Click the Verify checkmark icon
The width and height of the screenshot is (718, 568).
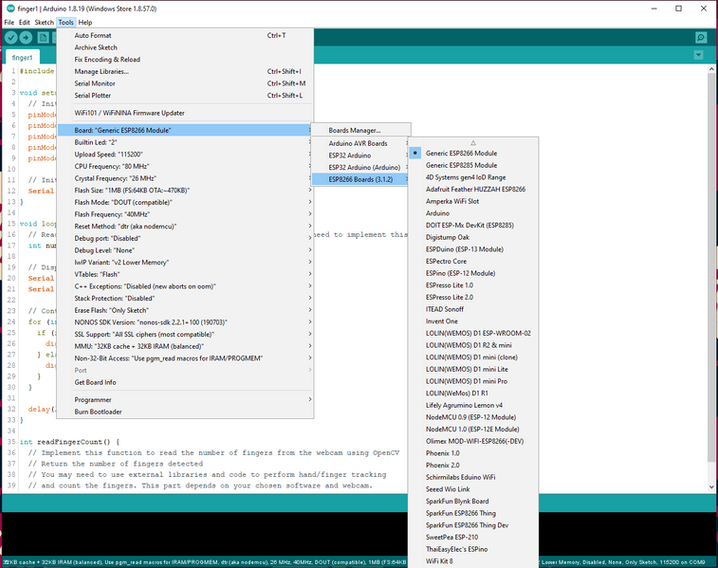click(x=11, y=38)
